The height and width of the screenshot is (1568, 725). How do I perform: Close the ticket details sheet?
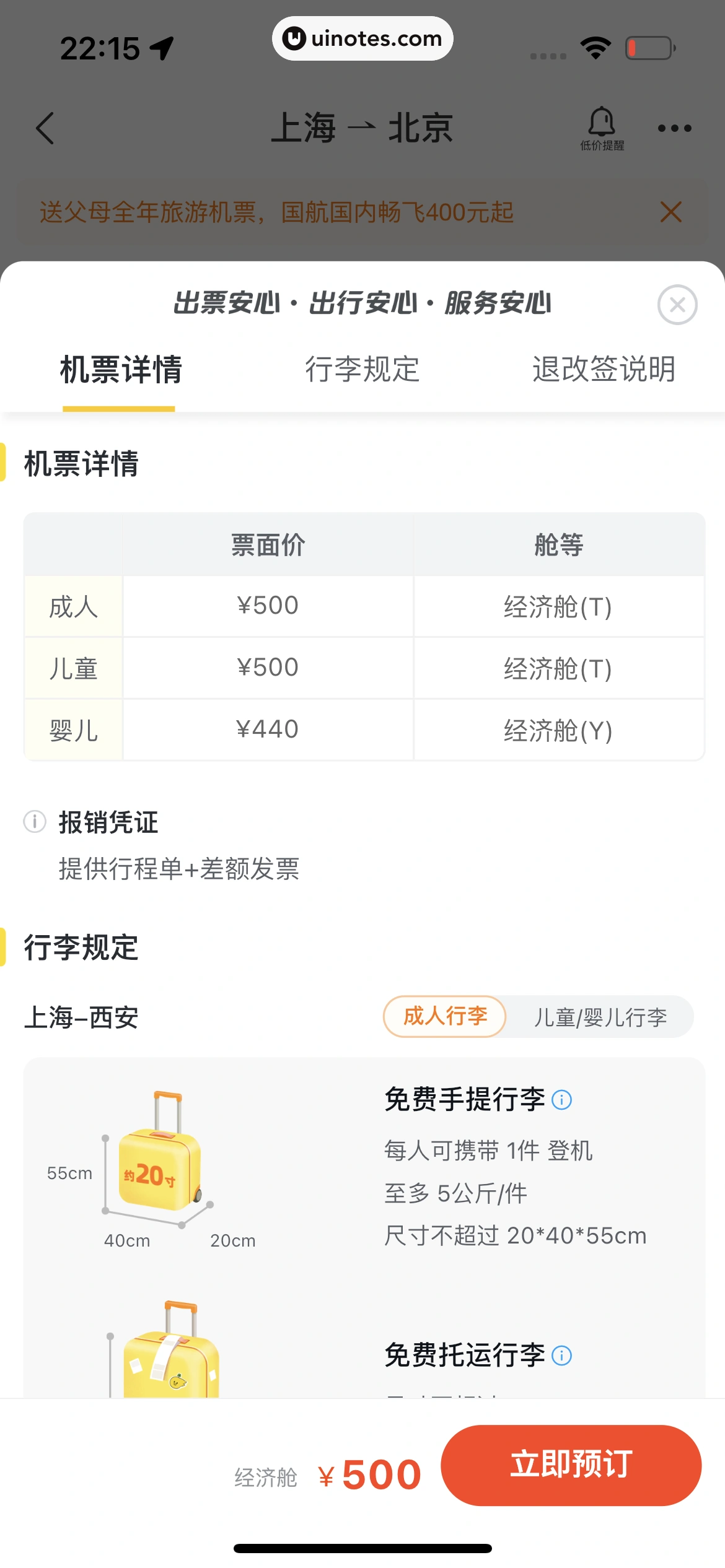677,305
